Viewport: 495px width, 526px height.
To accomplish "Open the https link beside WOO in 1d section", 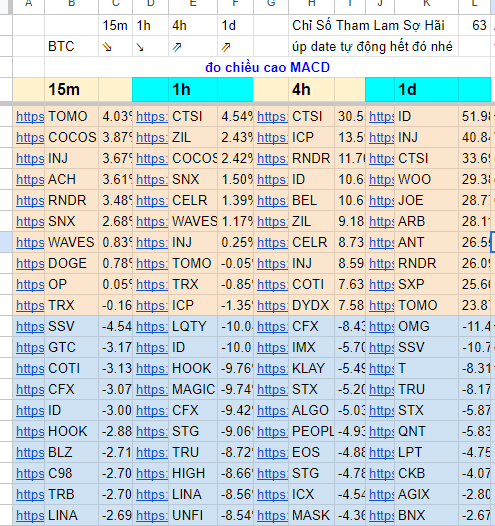I will pos(381,179).
